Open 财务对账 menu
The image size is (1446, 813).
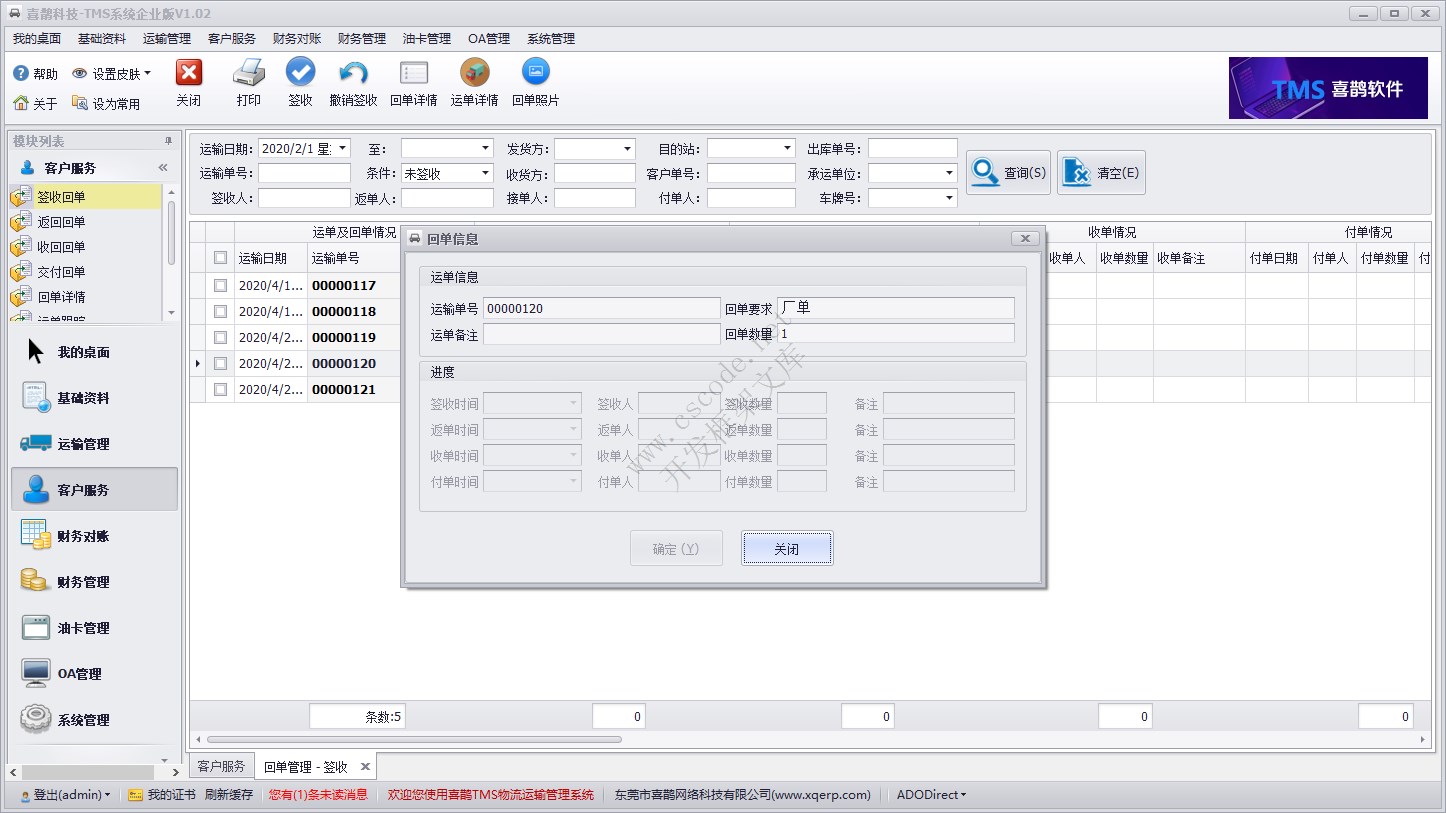pyautogui.click(x=297, y=39)
